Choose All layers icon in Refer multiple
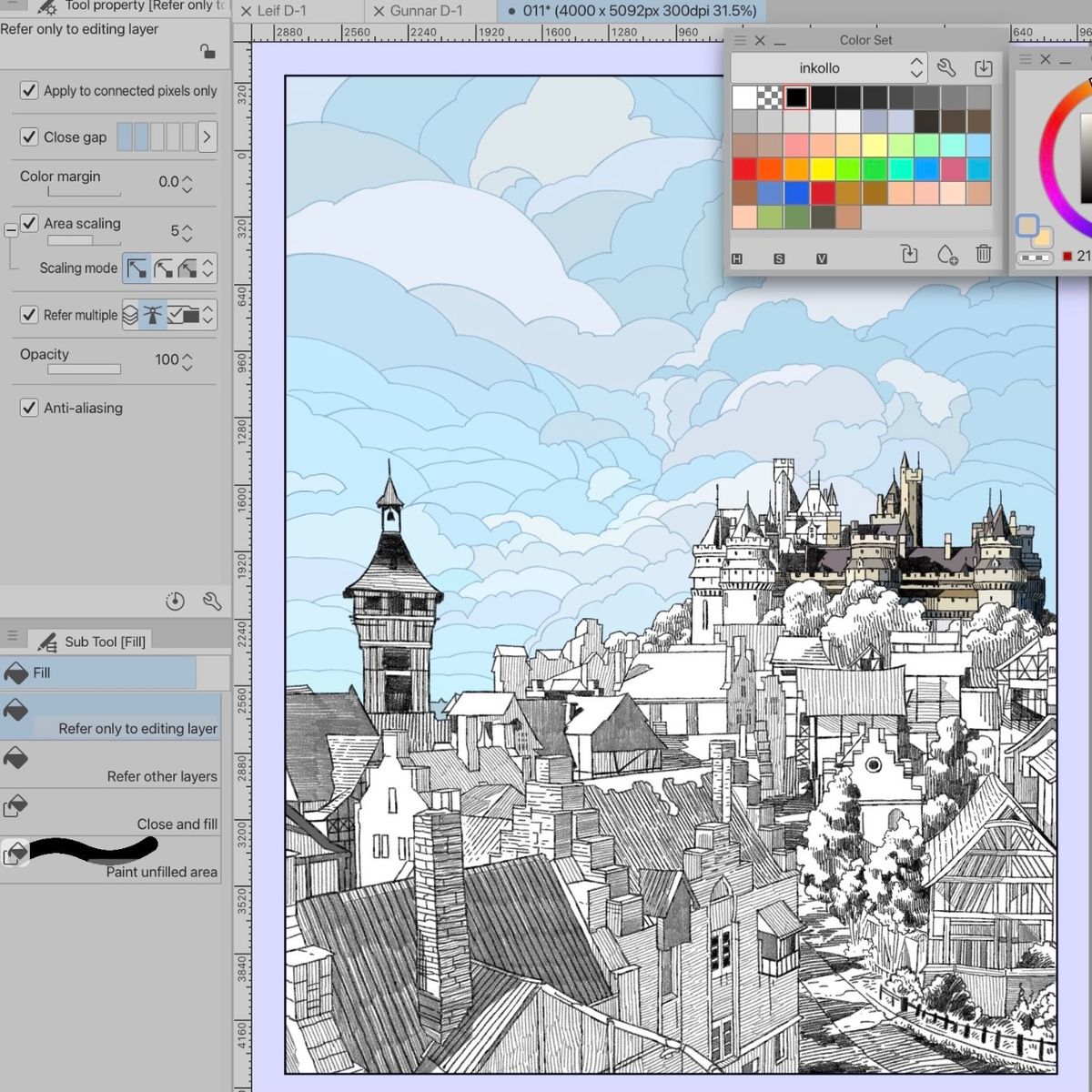This screenshot has height=1092, width=1092. click(130, 315)
